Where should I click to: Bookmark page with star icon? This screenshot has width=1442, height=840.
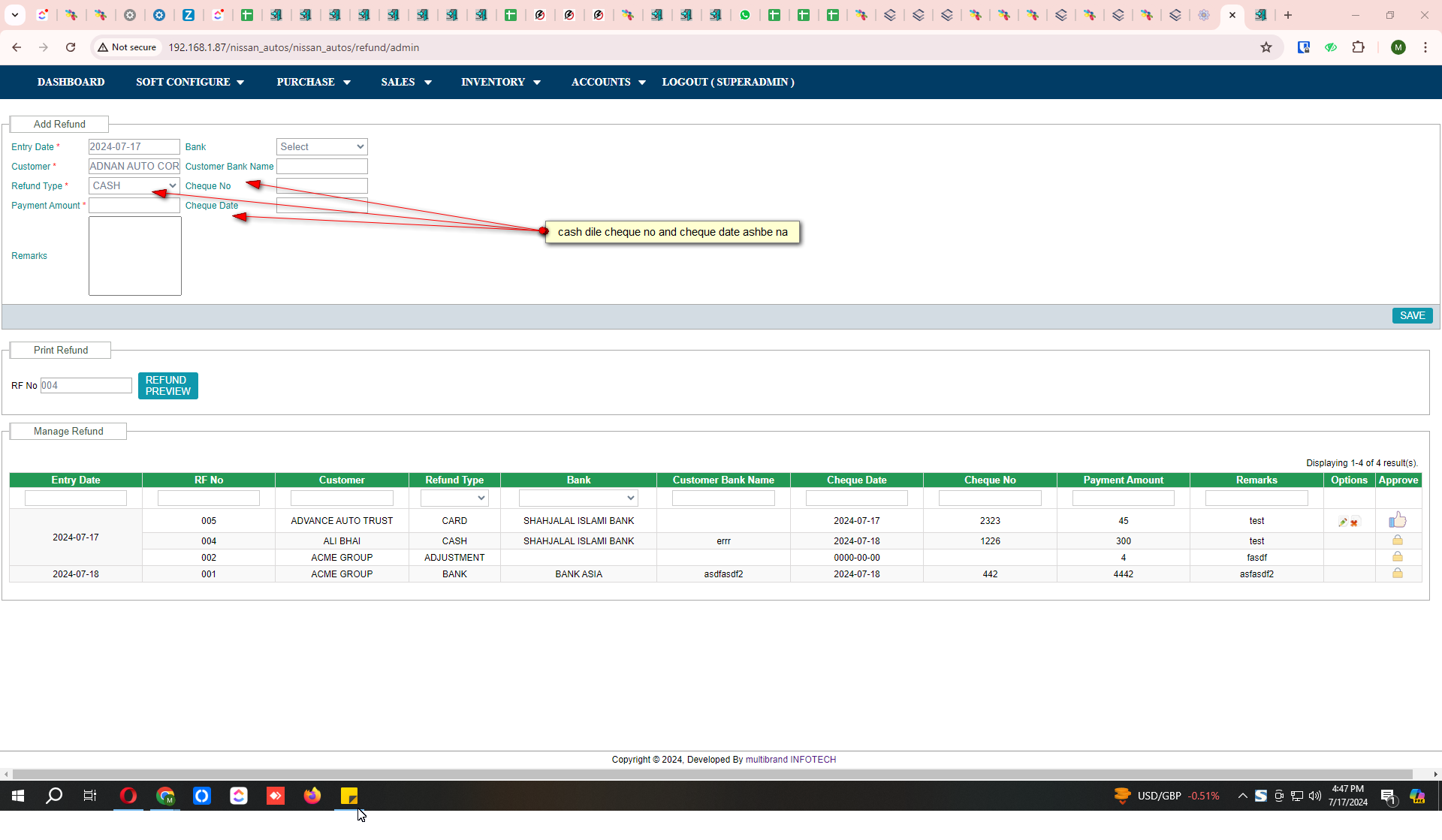[1266, 47]
